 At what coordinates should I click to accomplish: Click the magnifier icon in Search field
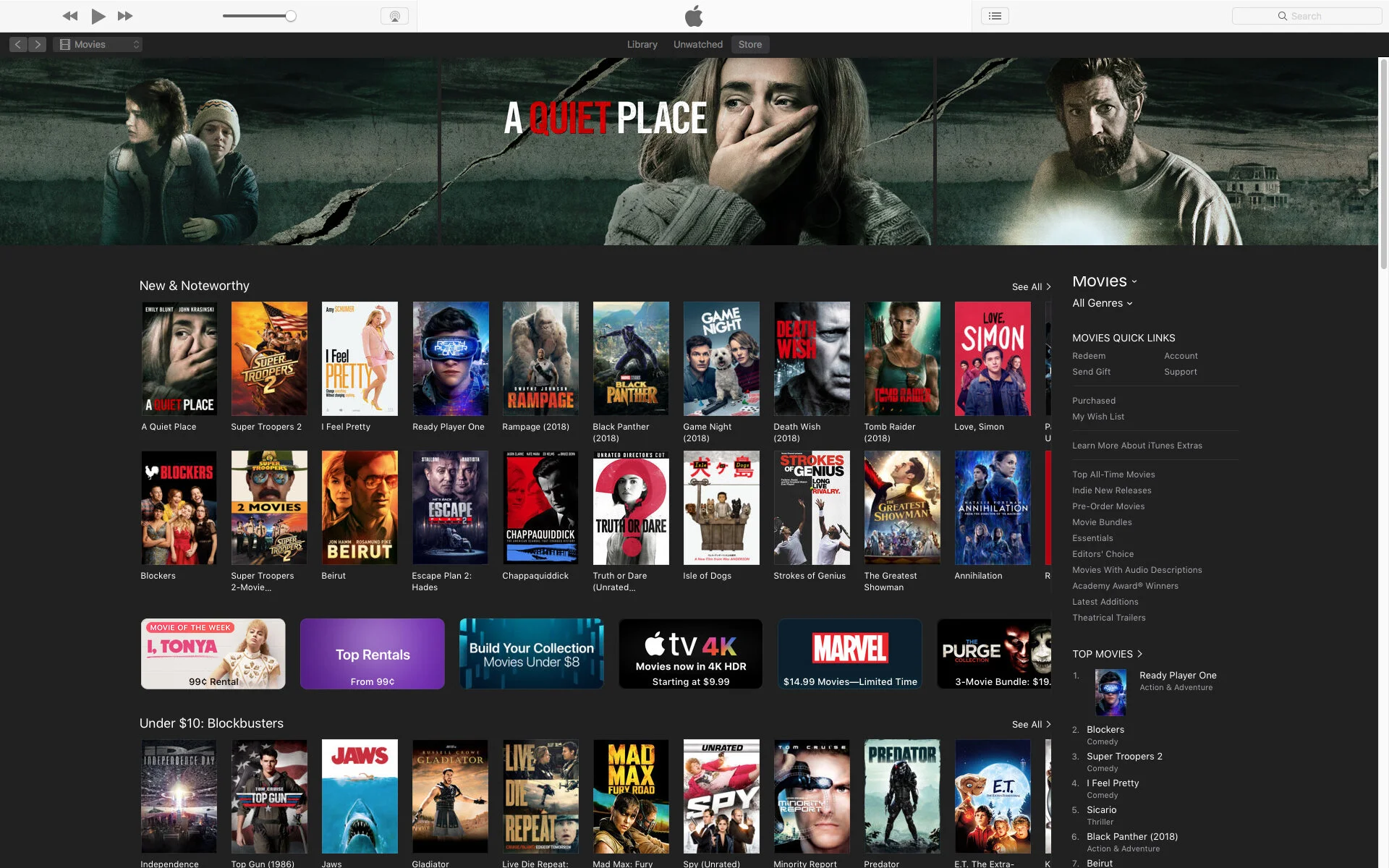coord(1282,16)
